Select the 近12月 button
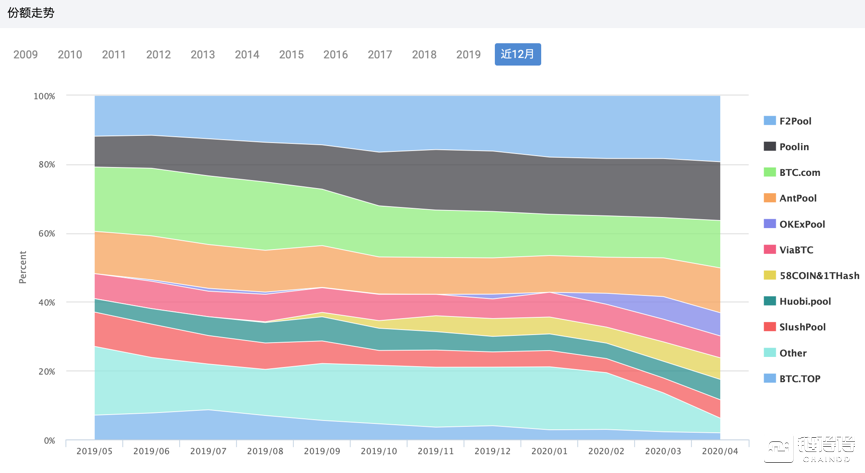The width and height of the screenshot is (865, 473). pos(518,55)
